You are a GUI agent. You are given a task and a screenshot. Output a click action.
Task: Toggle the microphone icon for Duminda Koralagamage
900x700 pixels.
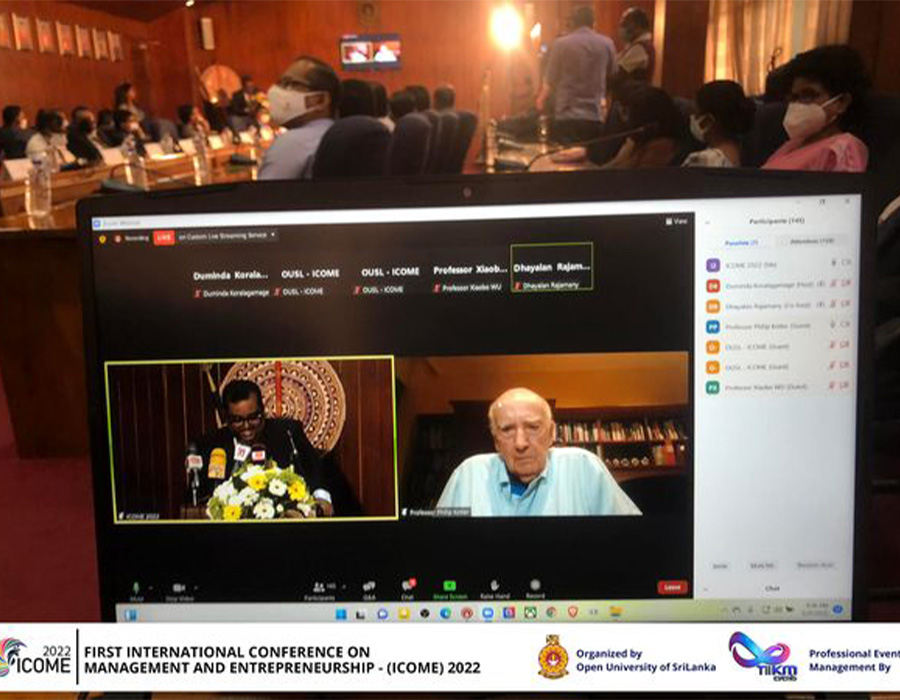(x=834, y=284)
